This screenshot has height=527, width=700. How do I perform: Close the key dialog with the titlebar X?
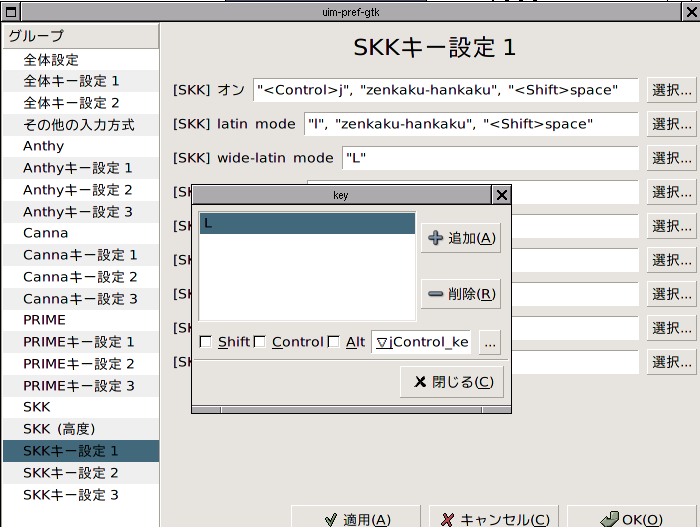502,196
